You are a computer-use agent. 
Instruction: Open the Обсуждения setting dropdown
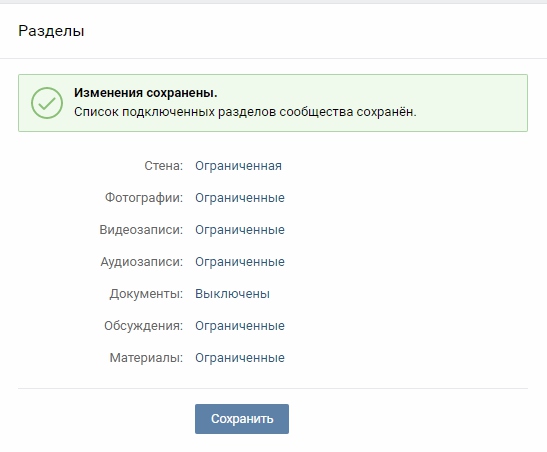tap(240, 326)
